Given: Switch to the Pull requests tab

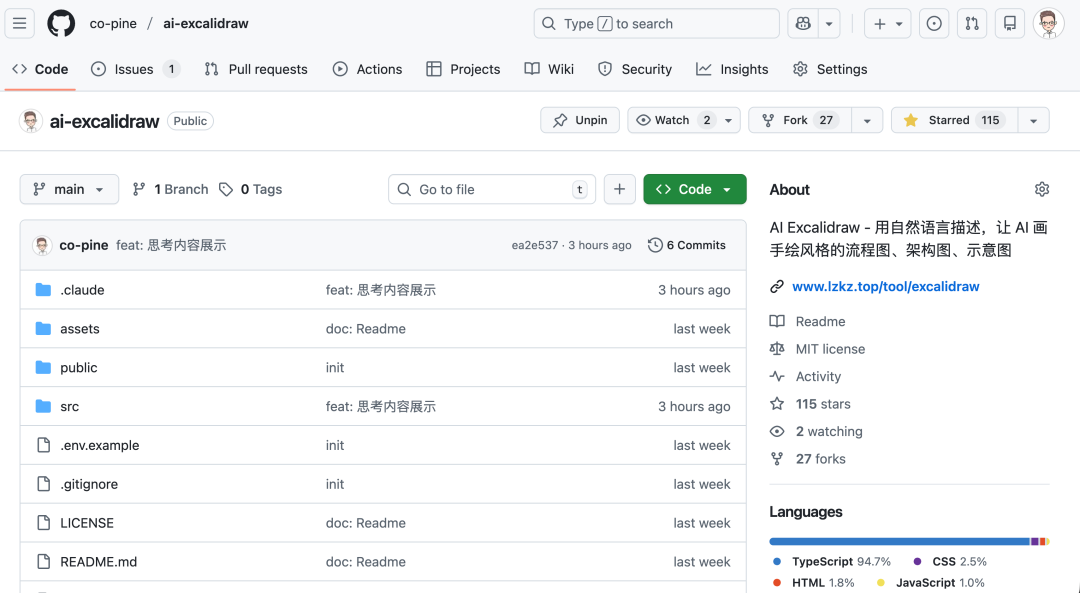Looking at the screenshot, I should point(256,69).
